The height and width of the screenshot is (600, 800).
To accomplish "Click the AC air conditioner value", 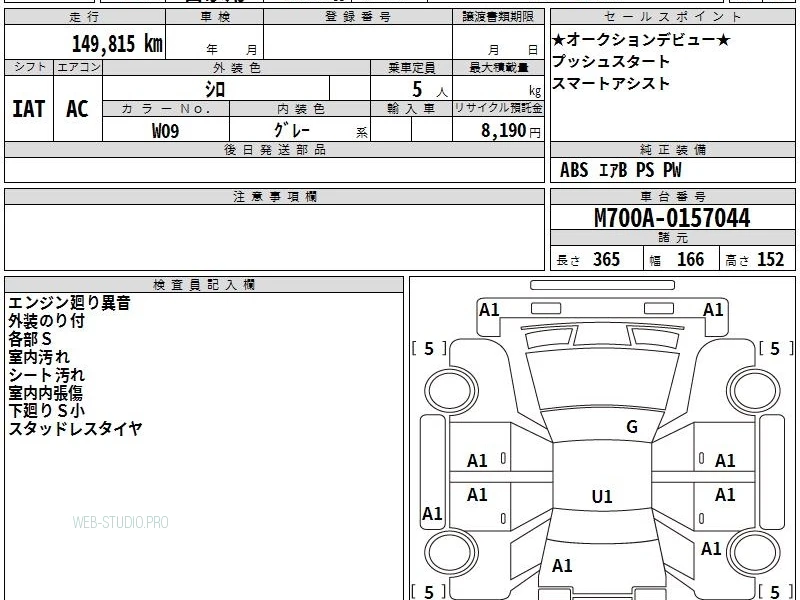I will point(78,109).
